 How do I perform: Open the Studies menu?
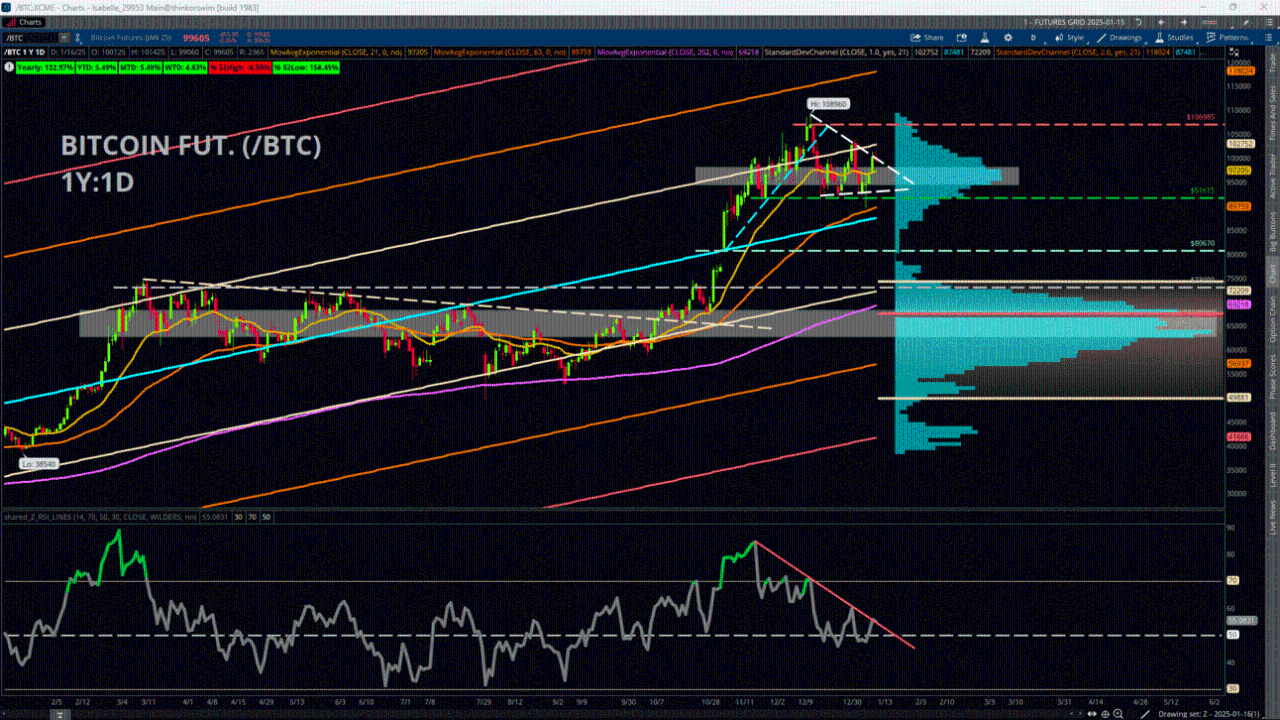pos(1174,37)
